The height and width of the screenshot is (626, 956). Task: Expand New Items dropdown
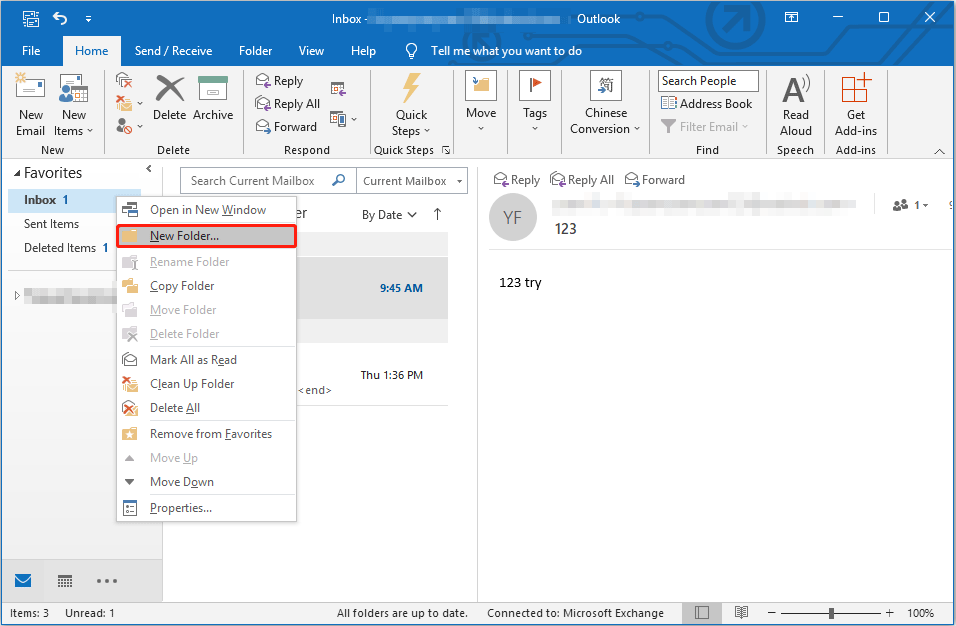pyautogui.click(x=73, y=105)
